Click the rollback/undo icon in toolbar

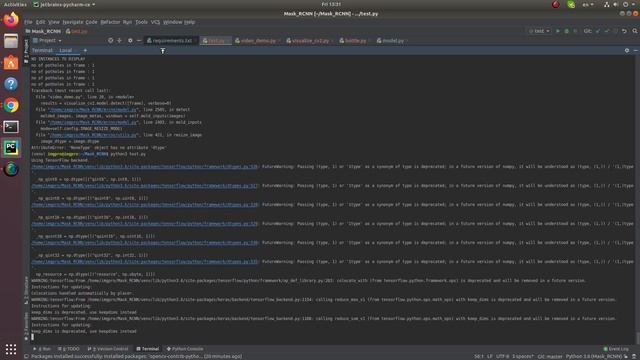coord(624,31)
